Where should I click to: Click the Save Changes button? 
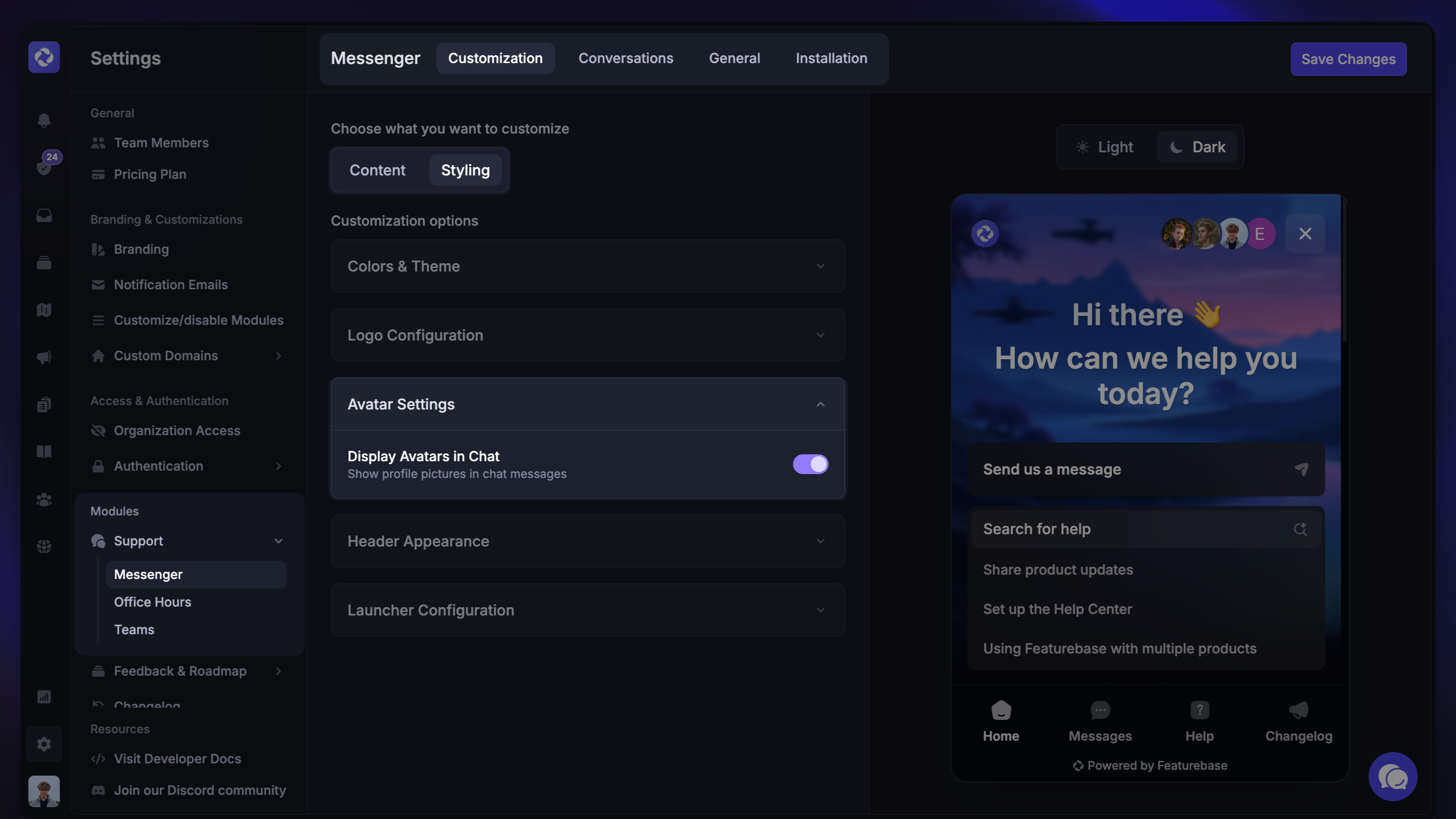tap(1348, 59)
